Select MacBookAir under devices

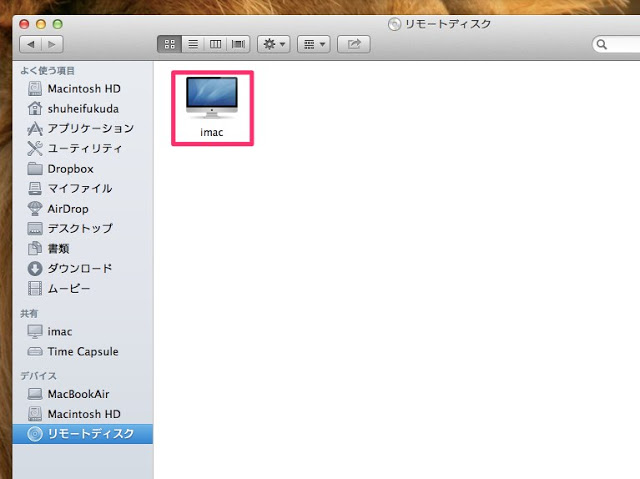pos(83,394)
